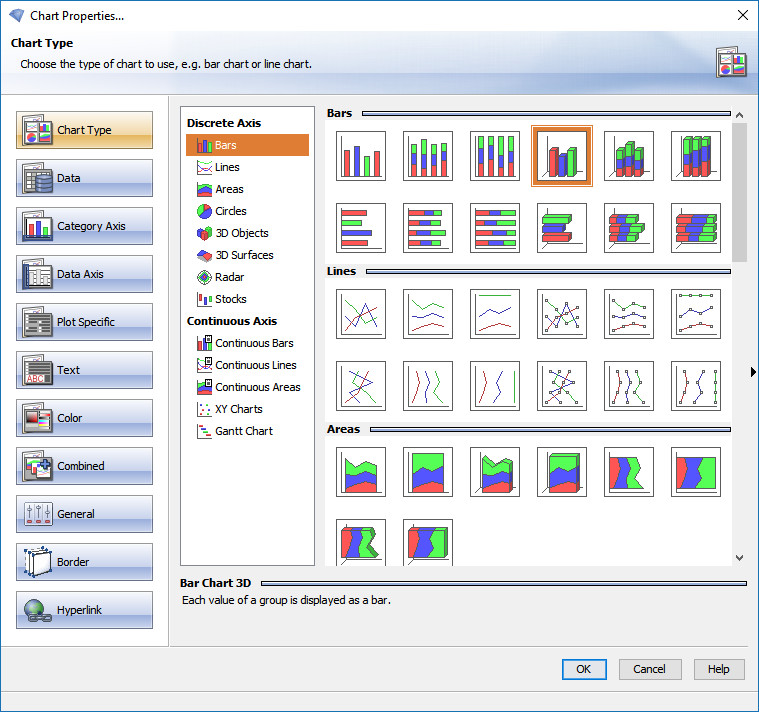Pick the first line chart thumbnail
This screenshot has height=712, width=759.
click(x=361, y=314)
